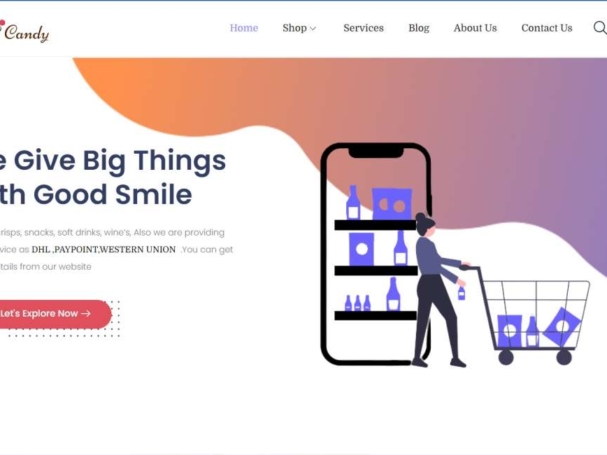Open the About Us page

475,28
